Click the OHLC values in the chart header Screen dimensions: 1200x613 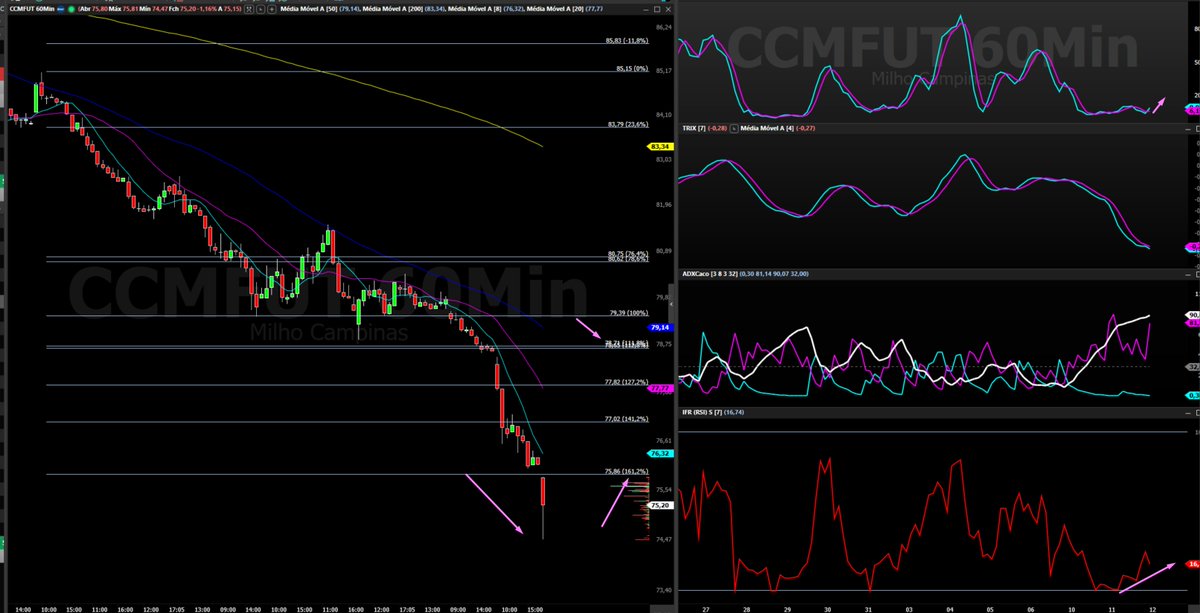160,9
